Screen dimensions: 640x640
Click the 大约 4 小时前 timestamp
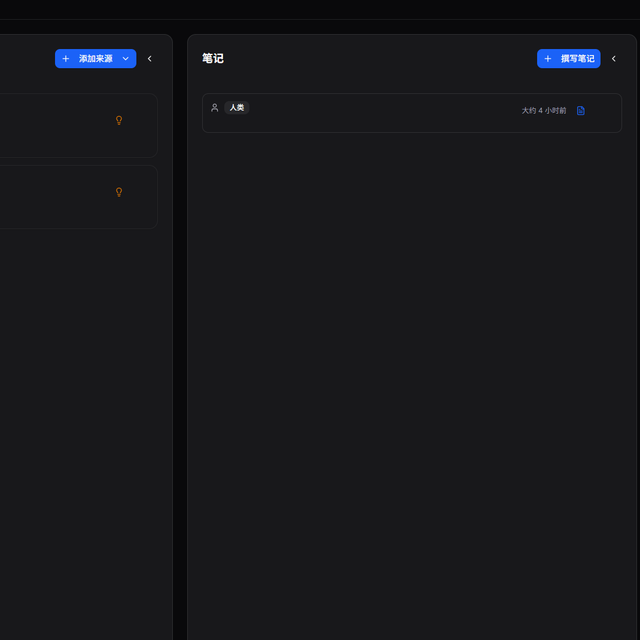click(544, 111)
